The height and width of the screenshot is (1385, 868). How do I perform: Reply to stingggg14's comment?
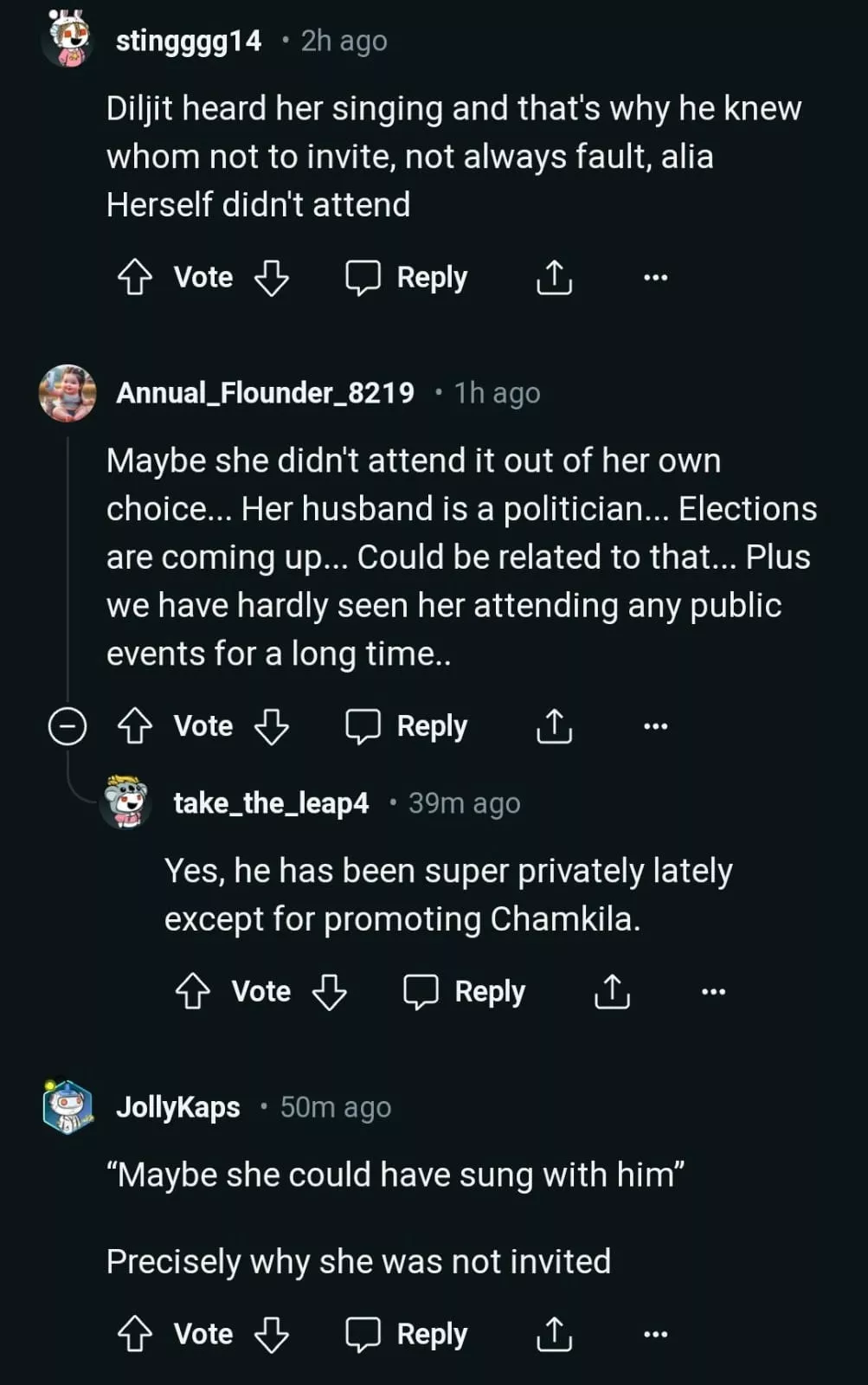coord(407,278)
